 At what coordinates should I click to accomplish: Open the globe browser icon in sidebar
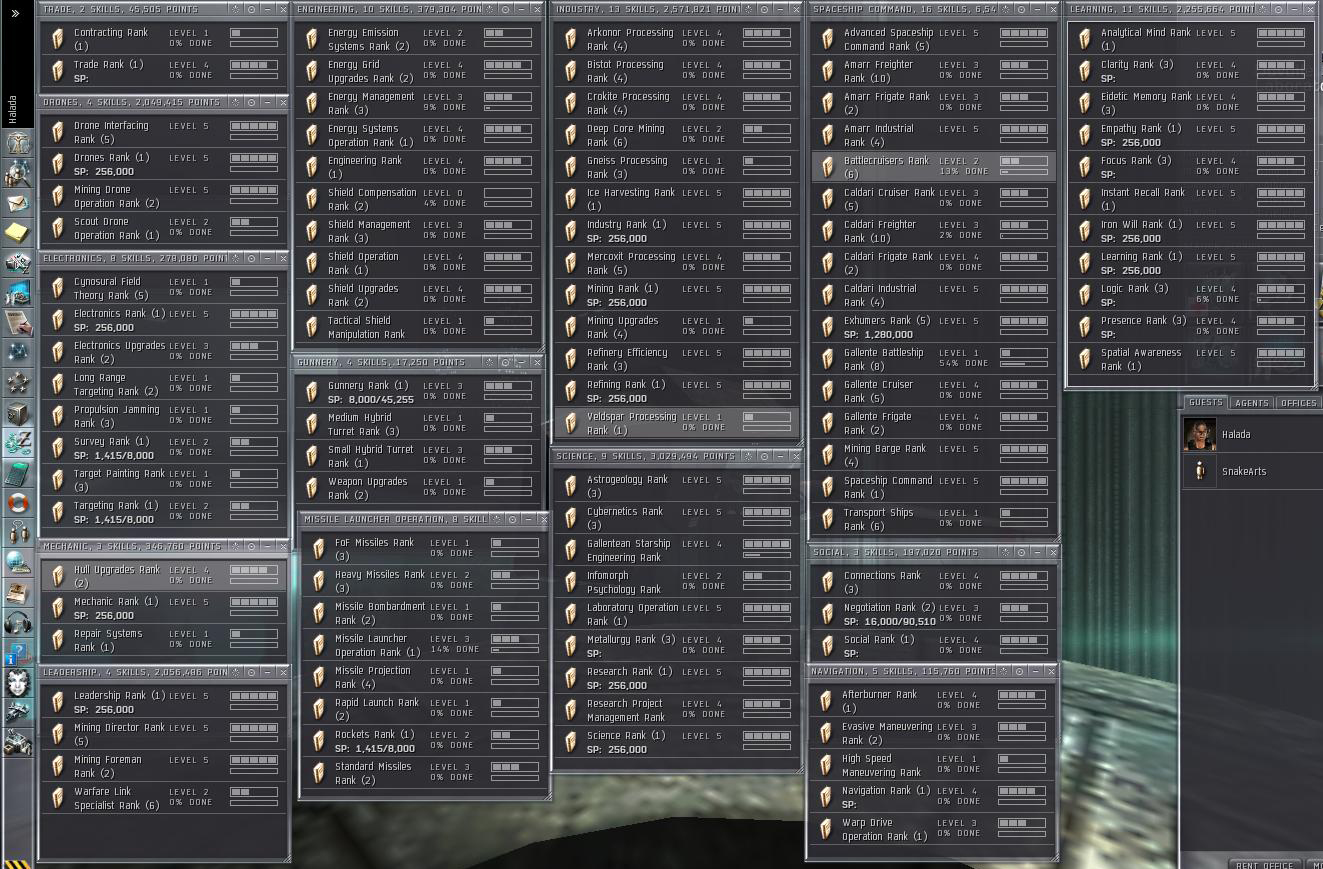point(18,563)
